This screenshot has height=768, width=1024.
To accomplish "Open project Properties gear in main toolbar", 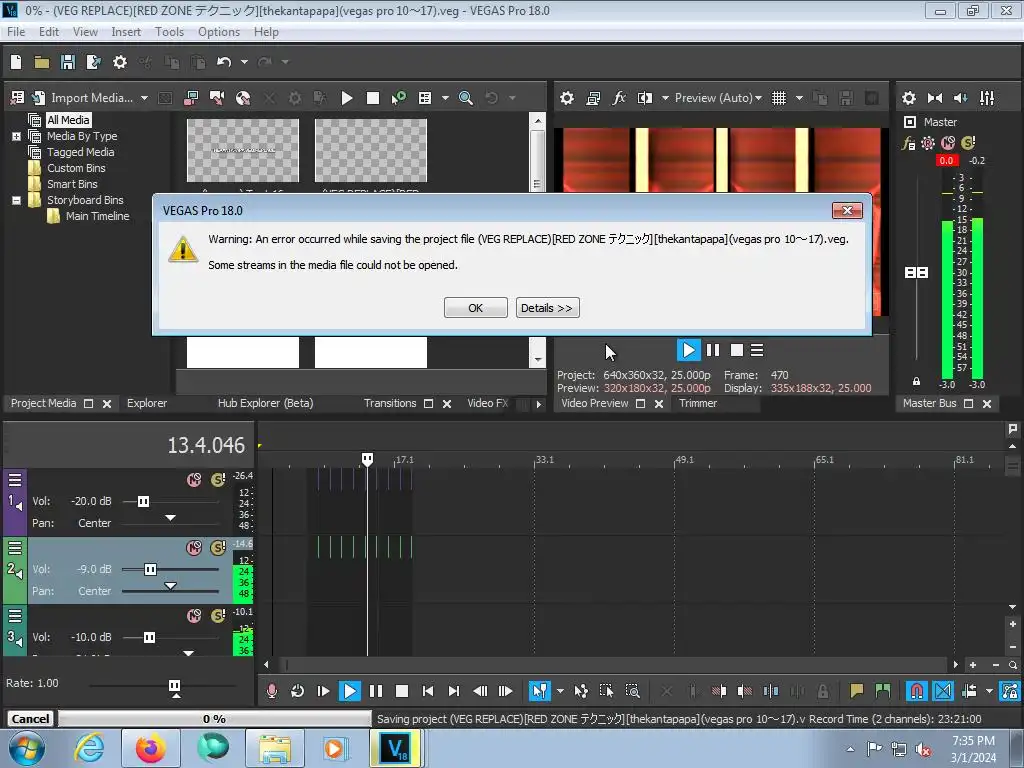I will [x=120, y=62].
